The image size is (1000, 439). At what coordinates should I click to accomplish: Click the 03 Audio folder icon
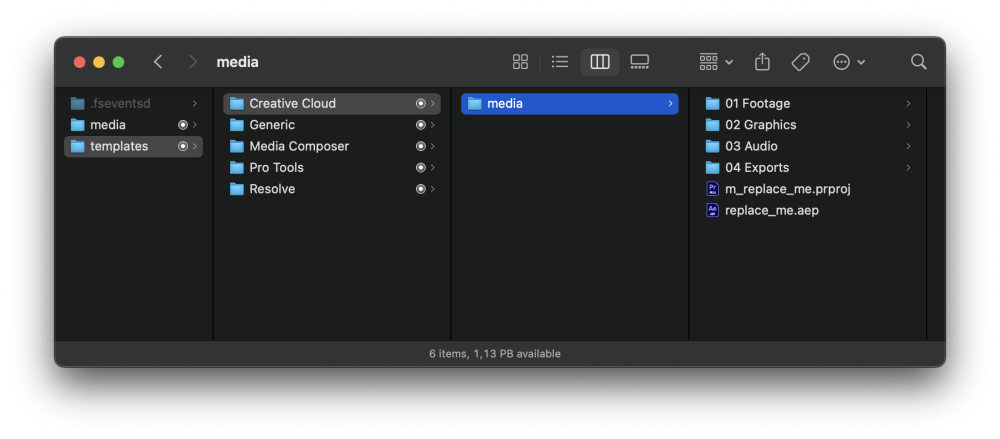713,146
